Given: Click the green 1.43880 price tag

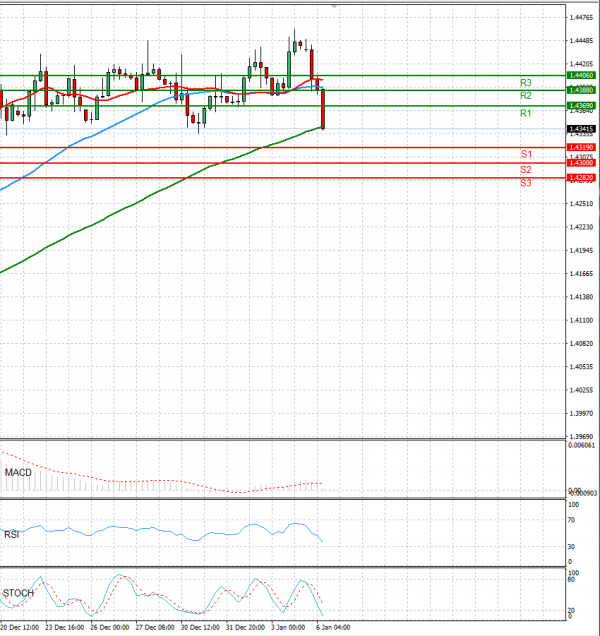Looking at the screenshot, I should 581,90.
